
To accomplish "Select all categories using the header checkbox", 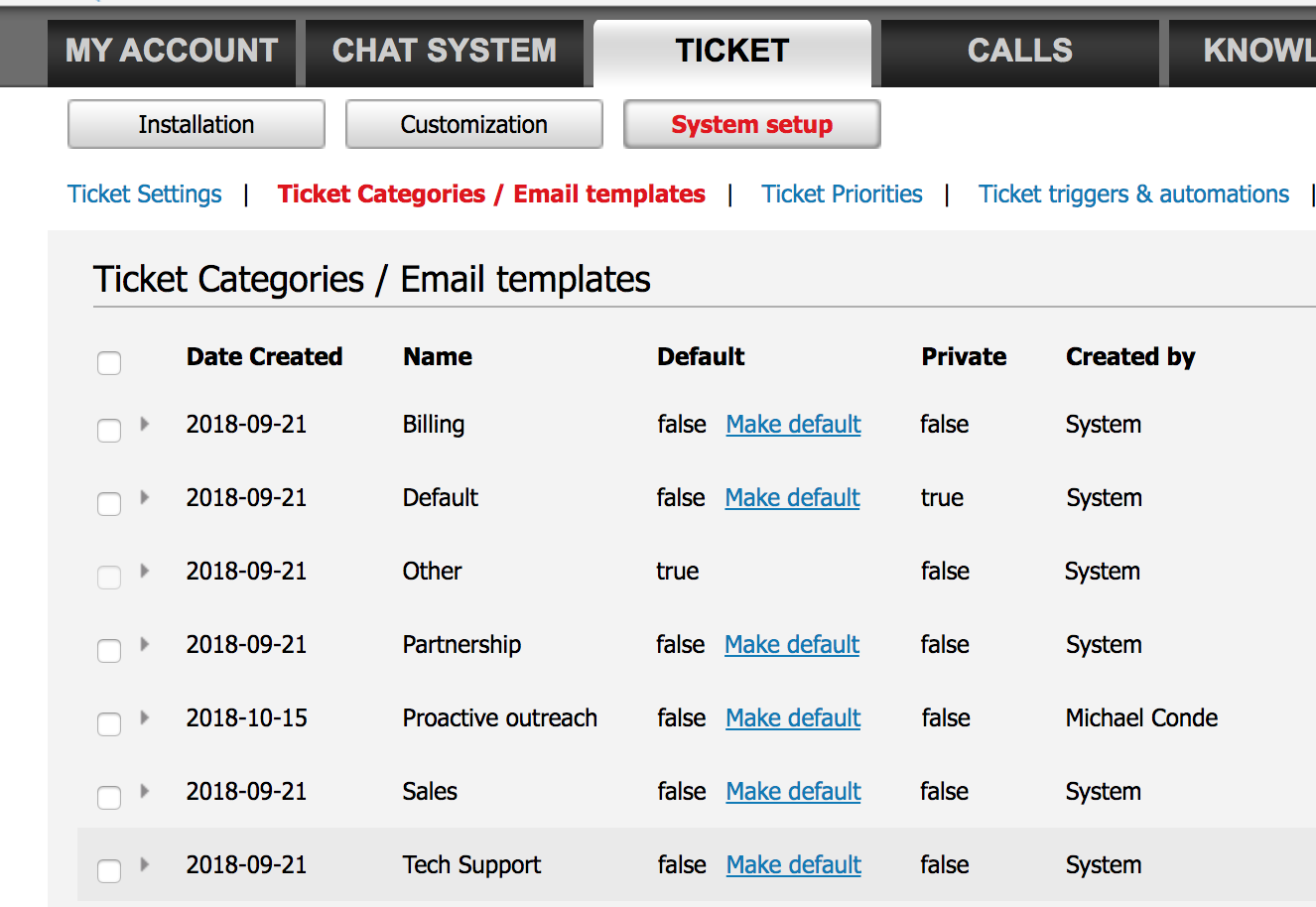I will pos(109,362).
